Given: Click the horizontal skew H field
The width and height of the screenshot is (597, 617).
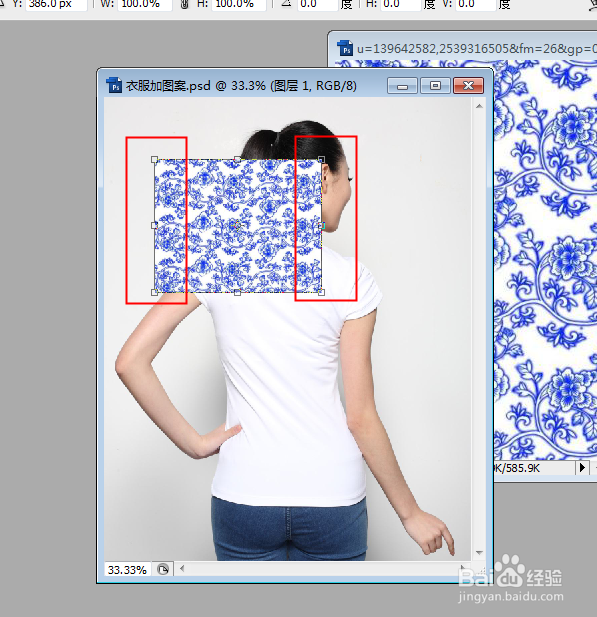Looking at the screenshot, I should pyautogui.click(x=401, y=4).
